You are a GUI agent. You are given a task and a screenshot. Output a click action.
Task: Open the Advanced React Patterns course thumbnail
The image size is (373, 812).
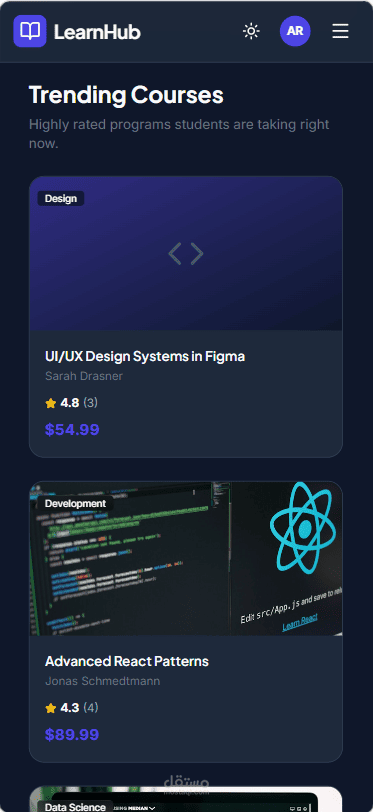pos(186,558)
